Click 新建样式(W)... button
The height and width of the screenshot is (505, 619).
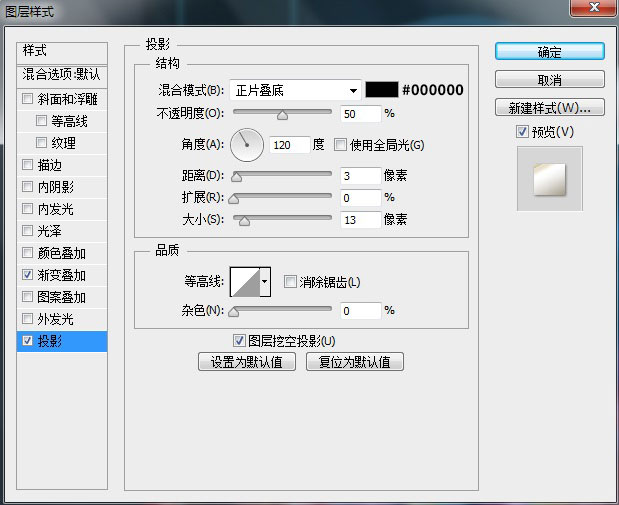pos(550,107)
